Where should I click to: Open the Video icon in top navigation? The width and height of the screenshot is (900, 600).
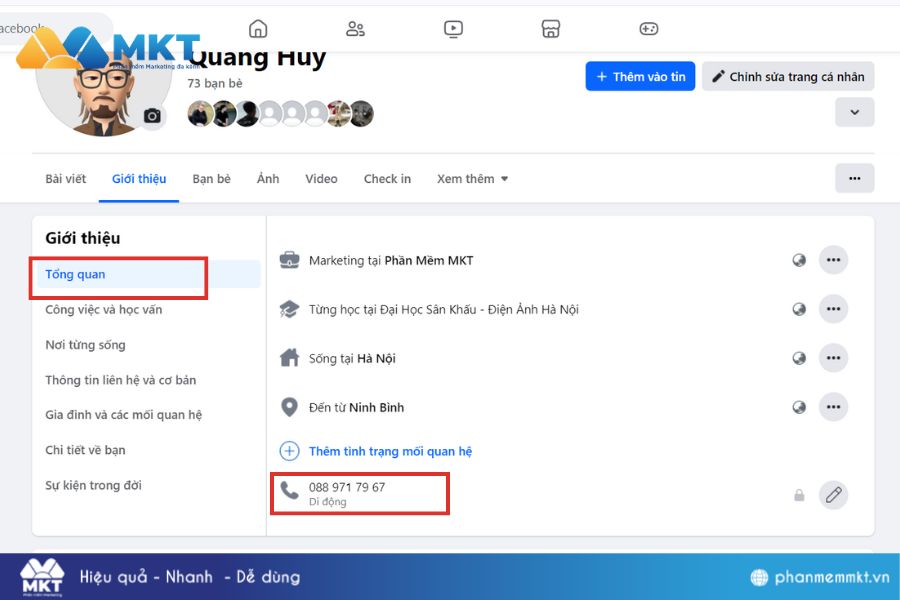pyautogui.click(x=453, y=28)
